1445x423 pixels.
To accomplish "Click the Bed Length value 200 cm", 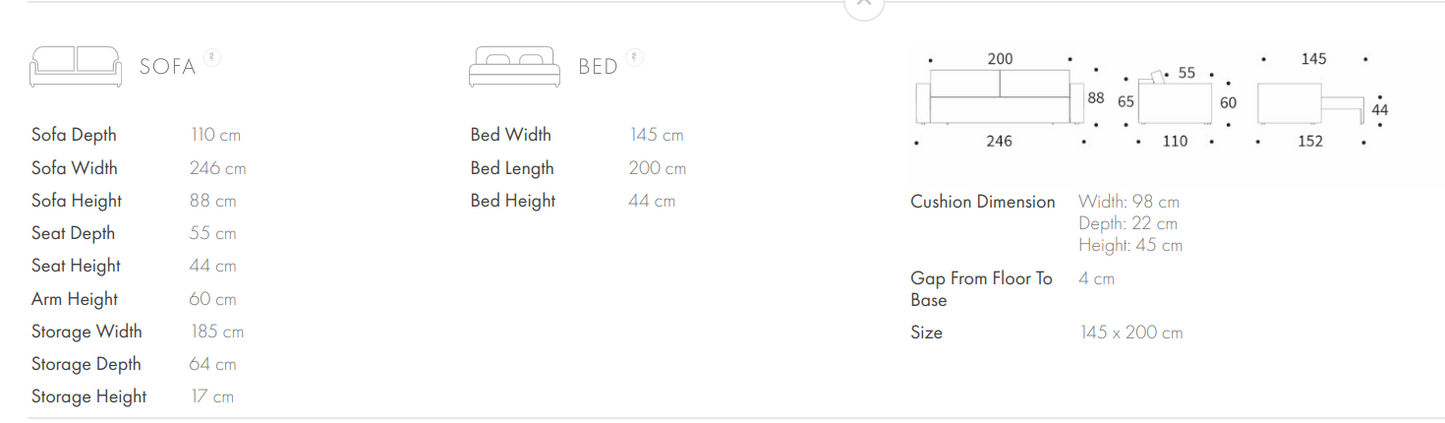I will point(657,168).
